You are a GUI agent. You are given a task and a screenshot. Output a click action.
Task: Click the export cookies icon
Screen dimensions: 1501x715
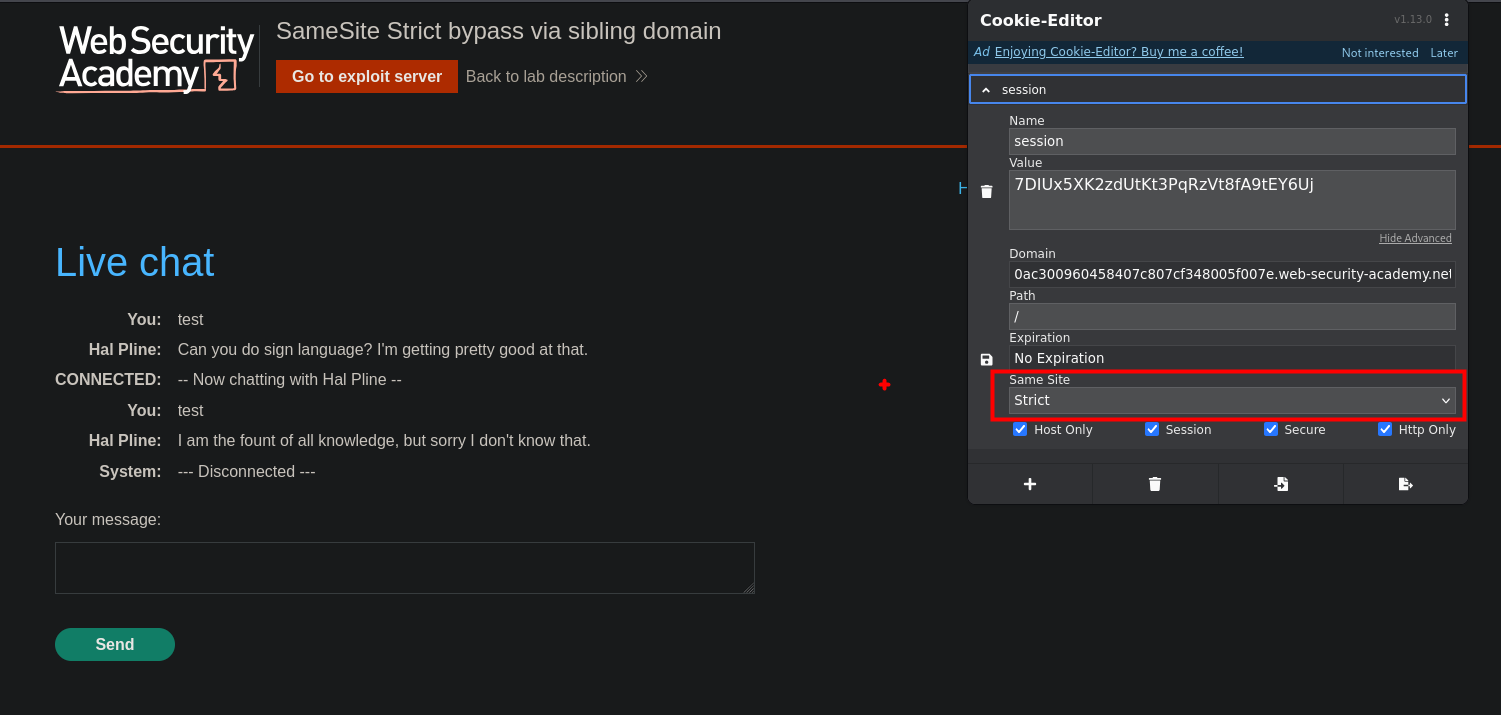[x=1405, y=484]
